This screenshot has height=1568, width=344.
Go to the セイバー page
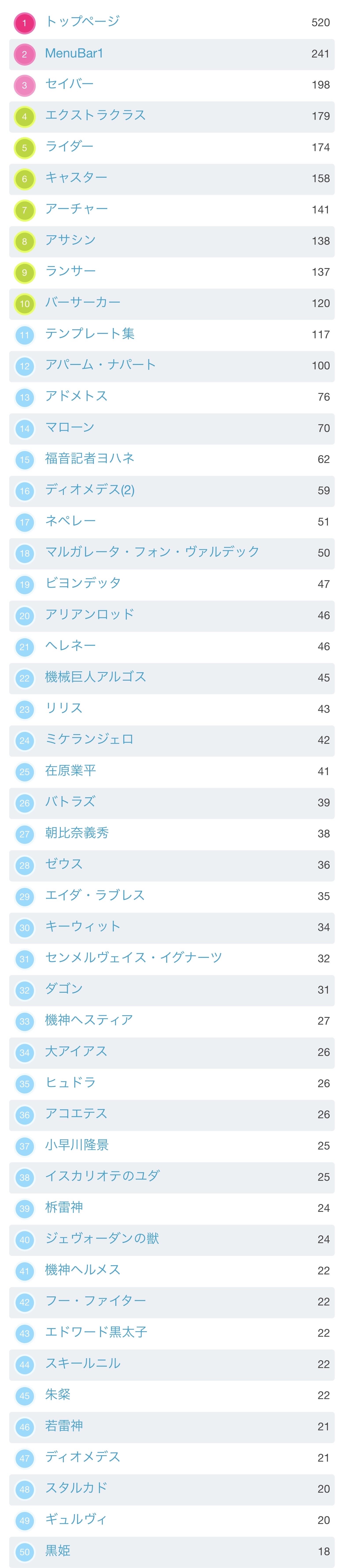point(69,84)
